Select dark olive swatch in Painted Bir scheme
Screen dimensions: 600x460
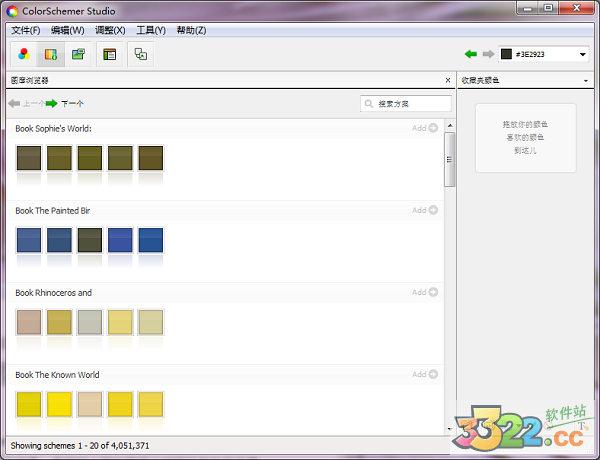pos(90,240)
